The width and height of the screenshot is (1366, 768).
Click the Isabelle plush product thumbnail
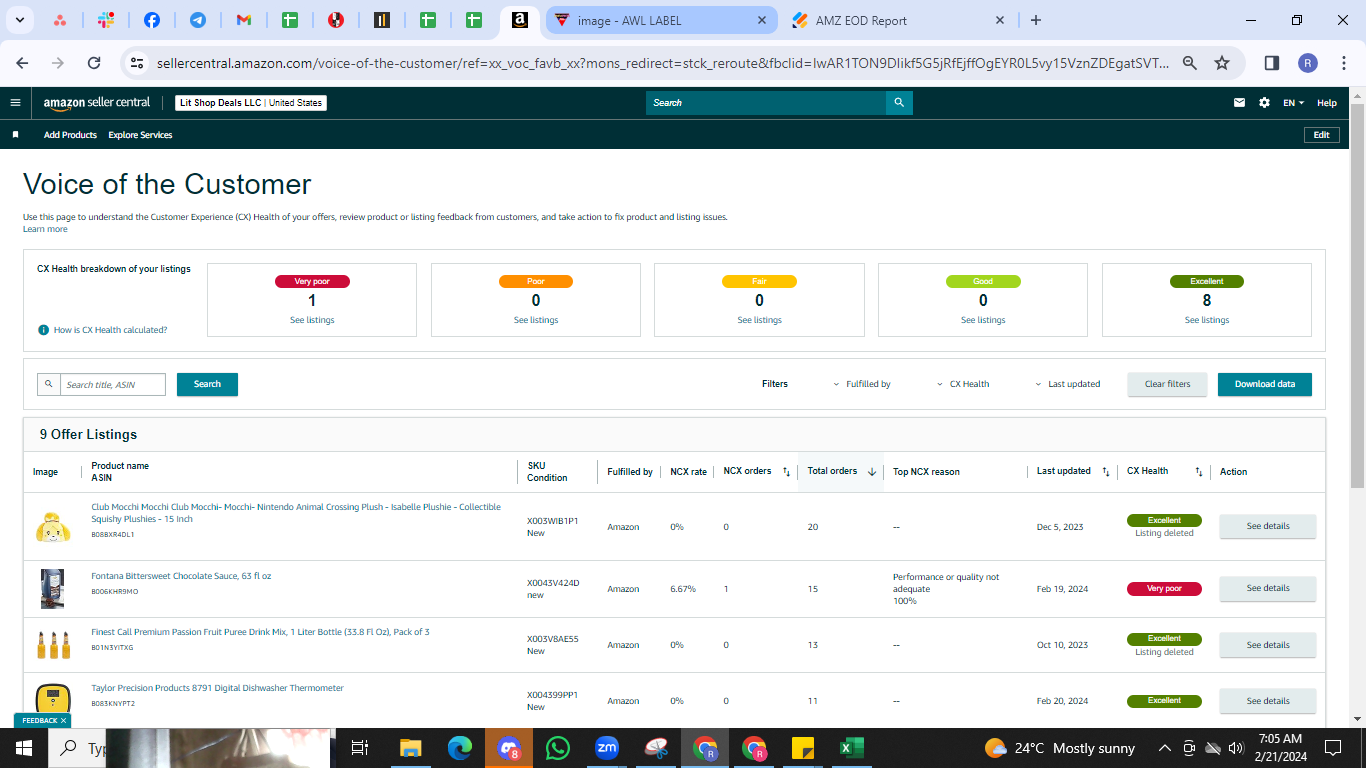(x=52, y=526)
